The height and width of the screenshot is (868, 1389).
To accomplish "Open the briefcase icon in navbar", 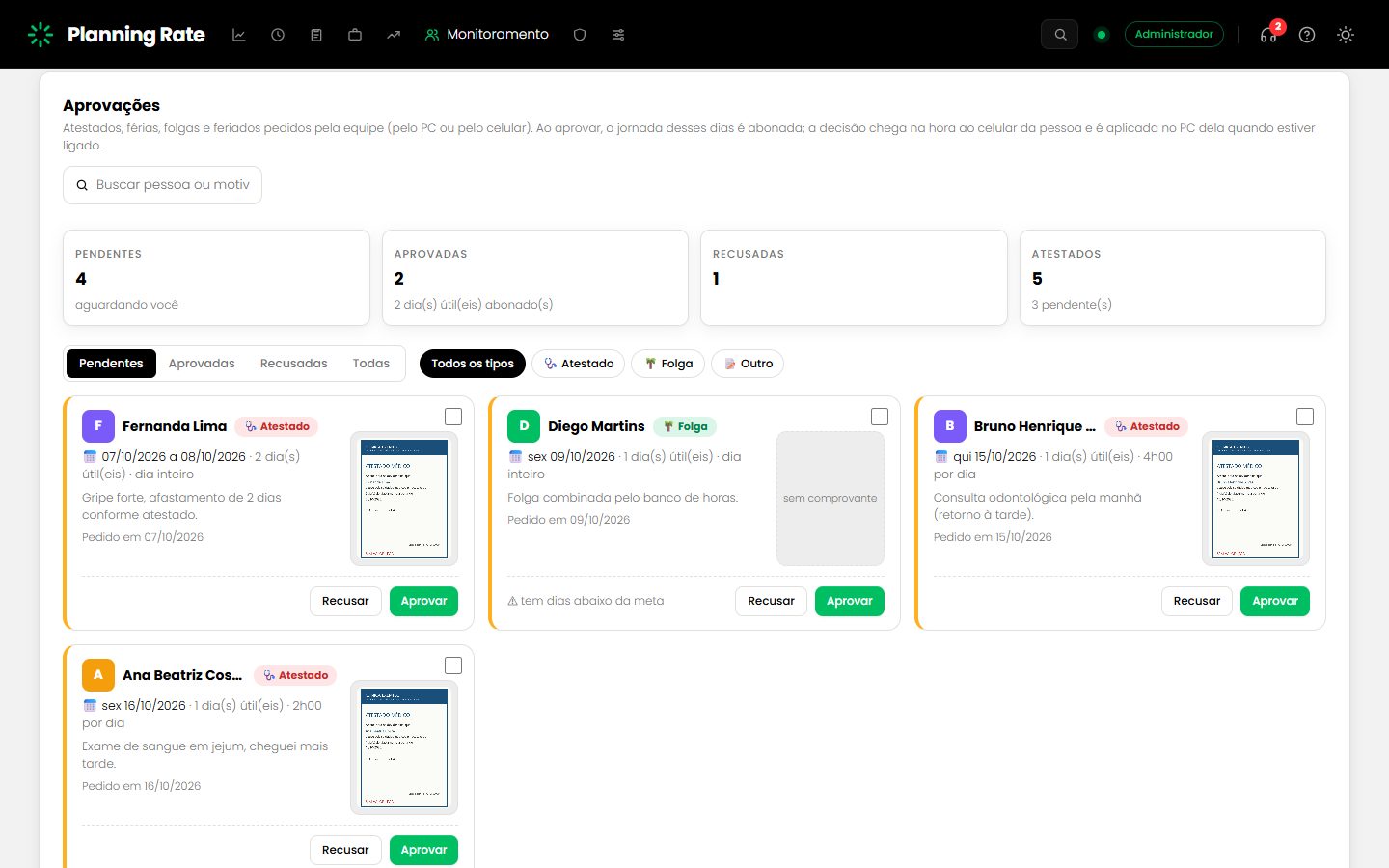I will pos(355,35).
